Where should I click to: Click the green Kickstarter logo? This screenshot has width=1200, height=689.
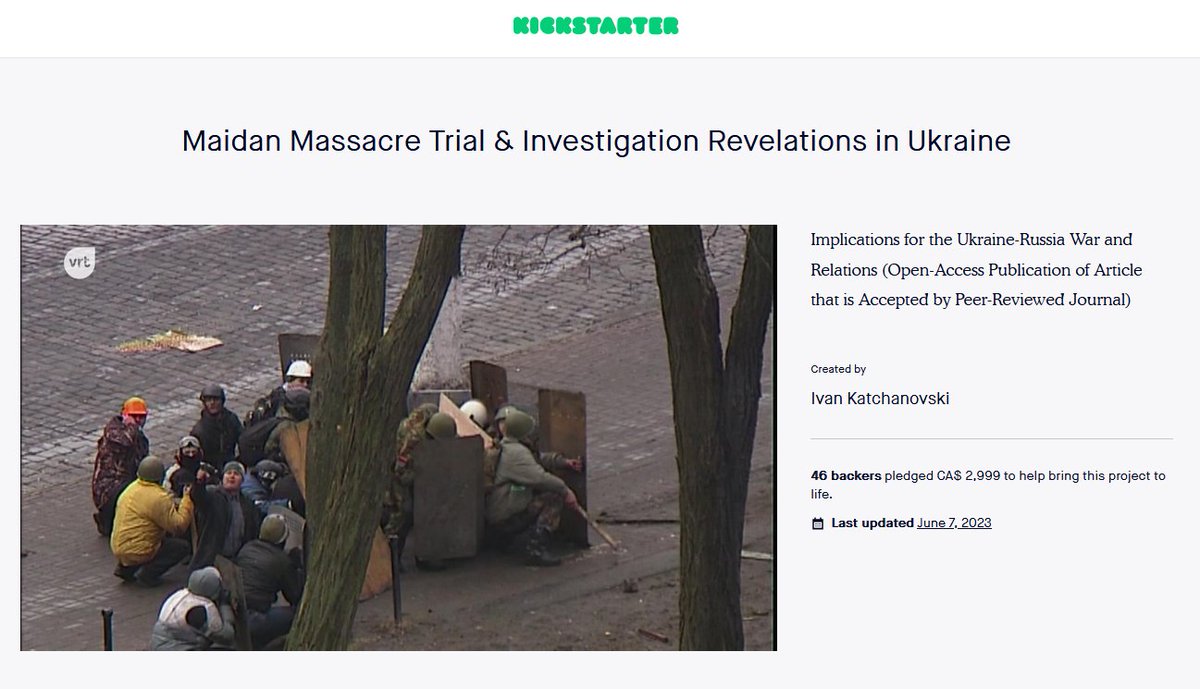point(596,26)
